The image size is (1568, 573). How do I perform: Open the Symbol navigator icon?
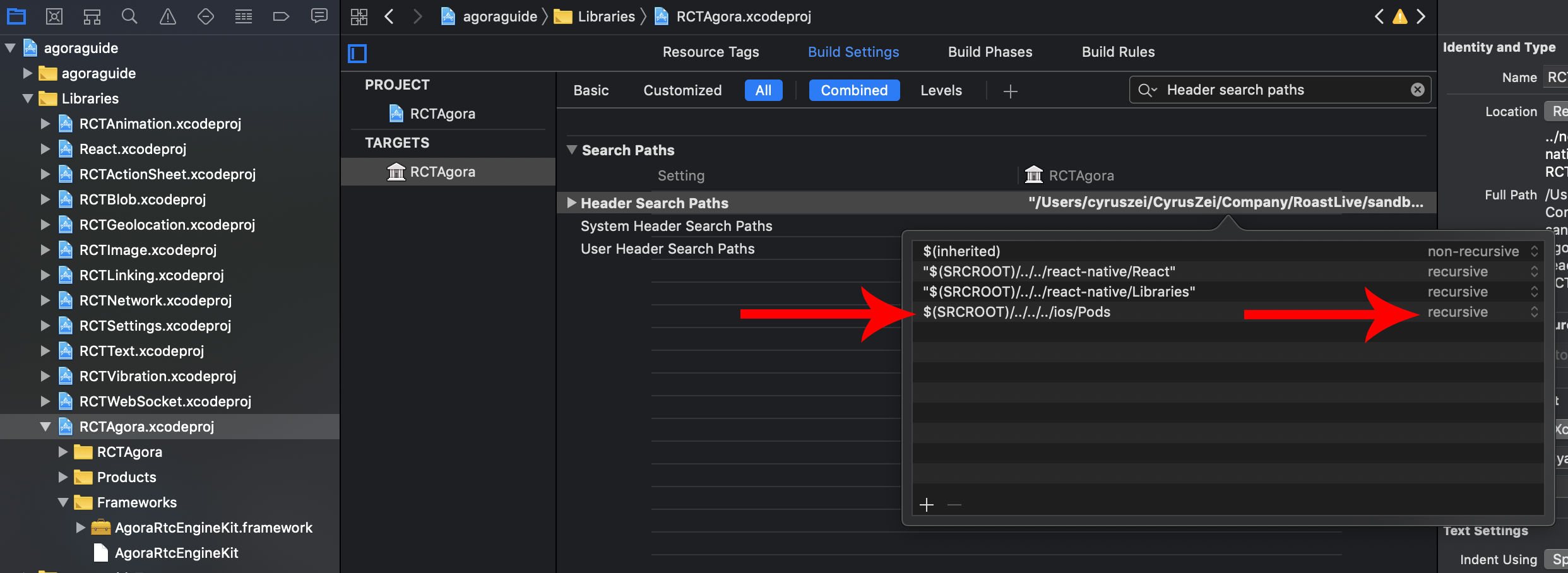tap(92, 16)
